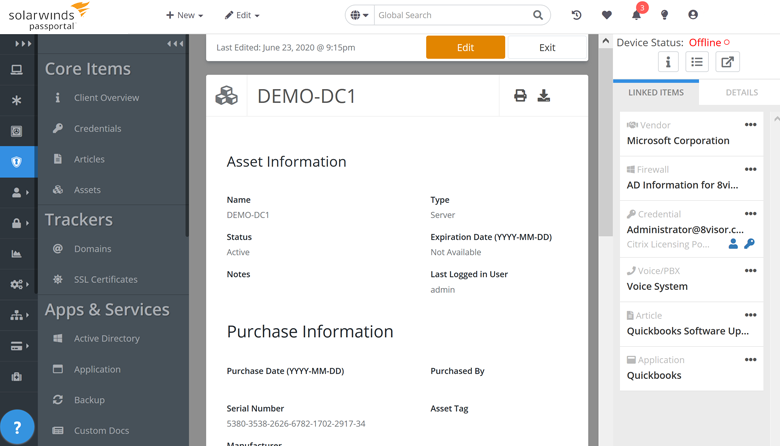The width and height of the screenshot is (780, 446).
Task: Open the New dropdown menu
Action: (x=184, y=15)
